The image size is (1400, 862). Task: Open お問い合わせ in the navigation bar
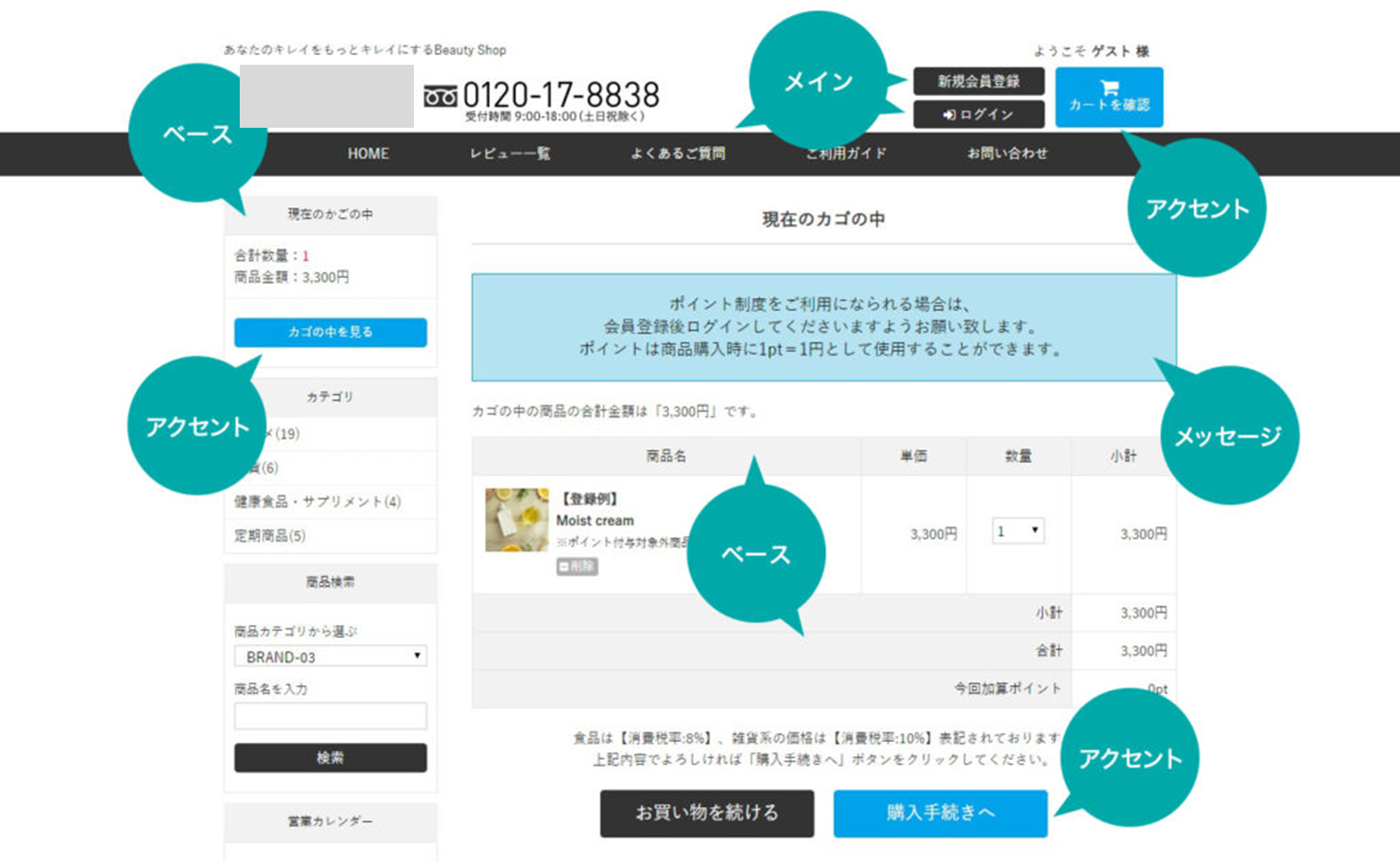point(1006,154)
